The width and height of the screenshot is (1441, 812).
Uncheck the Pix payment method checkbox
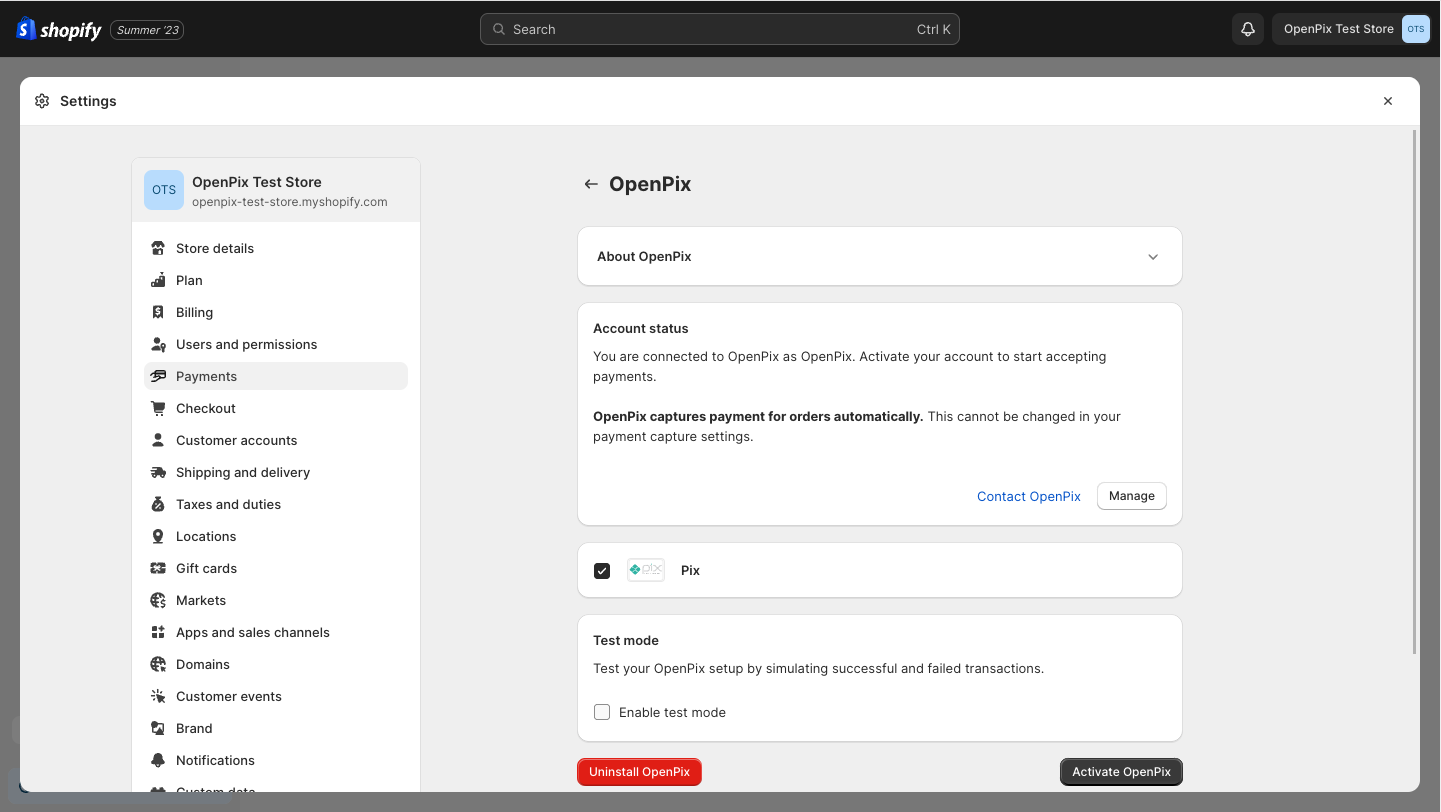(x=602, y=571)
